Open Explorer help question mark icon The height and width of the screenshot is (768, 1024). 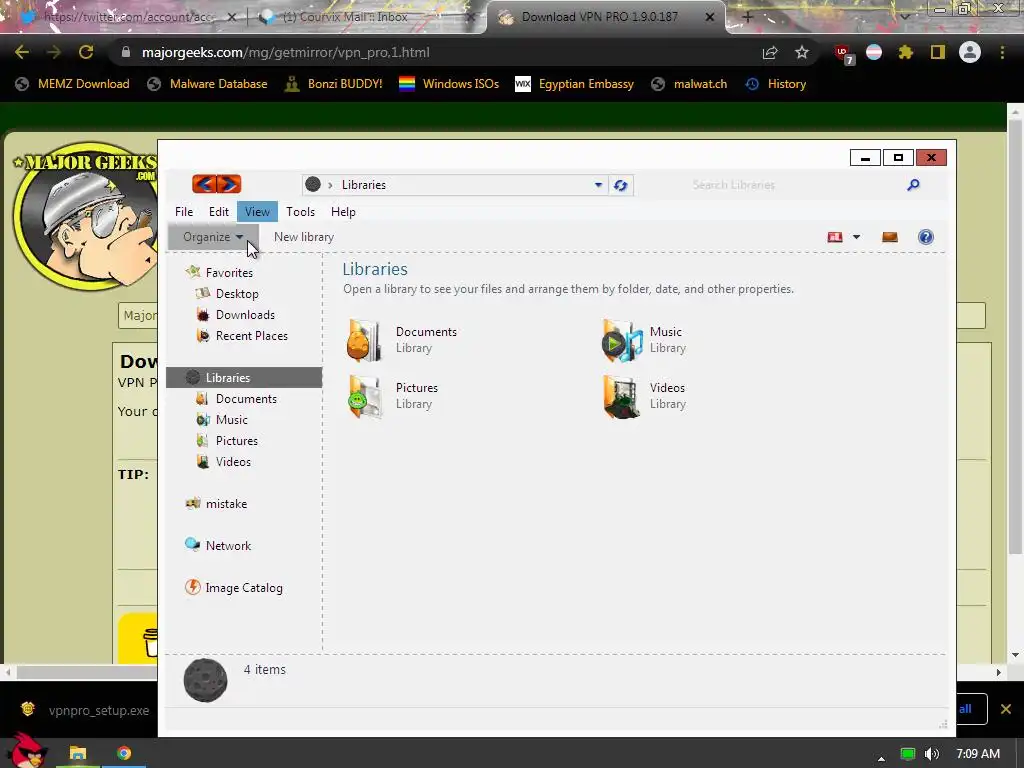(x=925, y=237)
